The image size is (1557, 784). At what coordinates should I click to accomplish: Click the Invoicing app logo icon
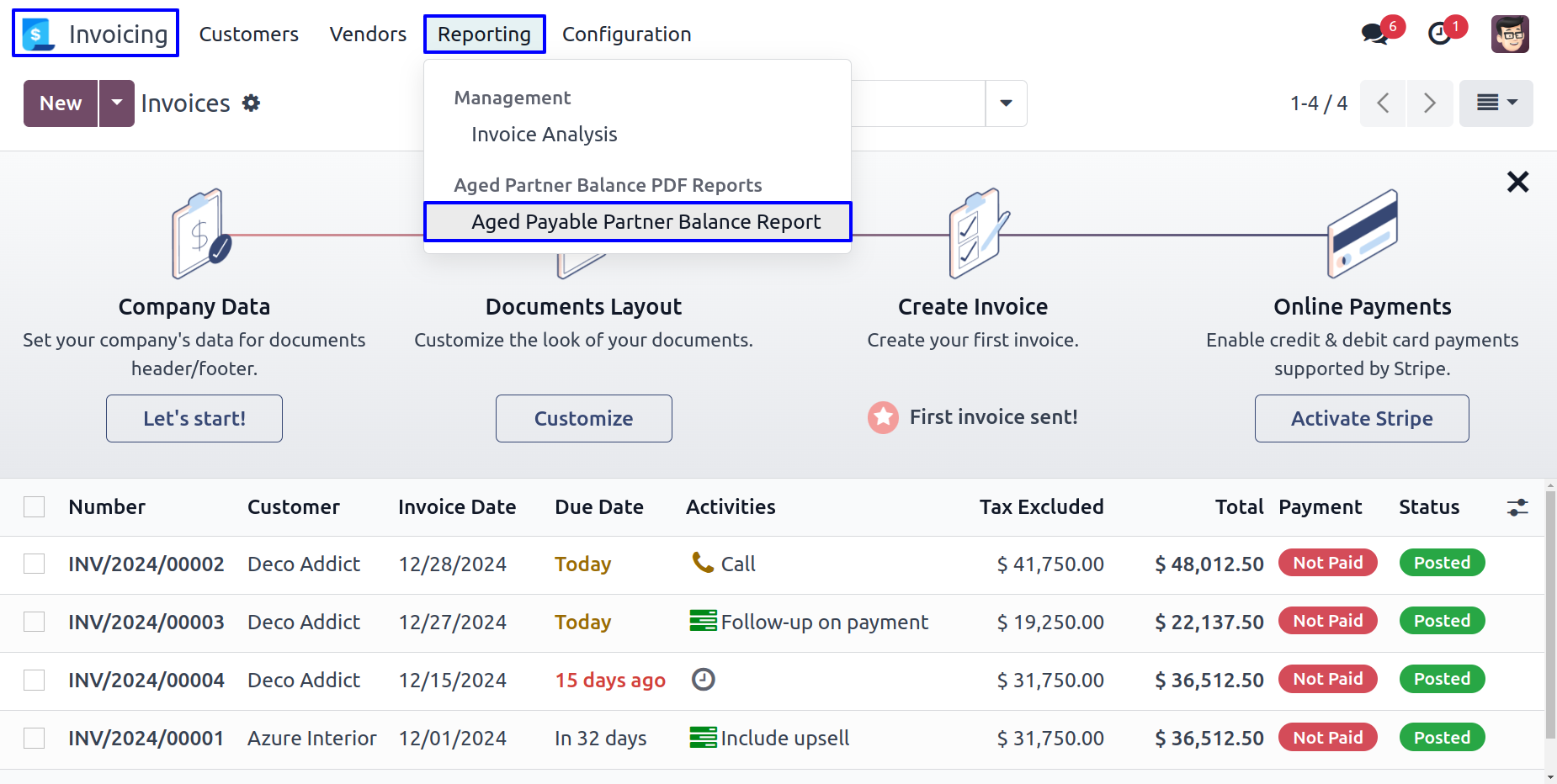[38, 34]
